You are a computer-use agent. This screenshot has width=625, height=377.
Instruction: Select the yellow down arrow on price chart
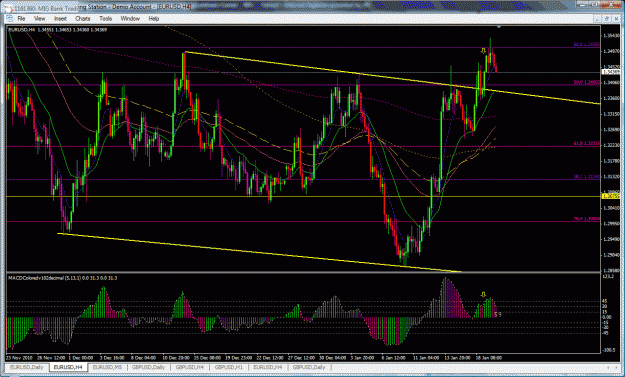coord(483,51)
